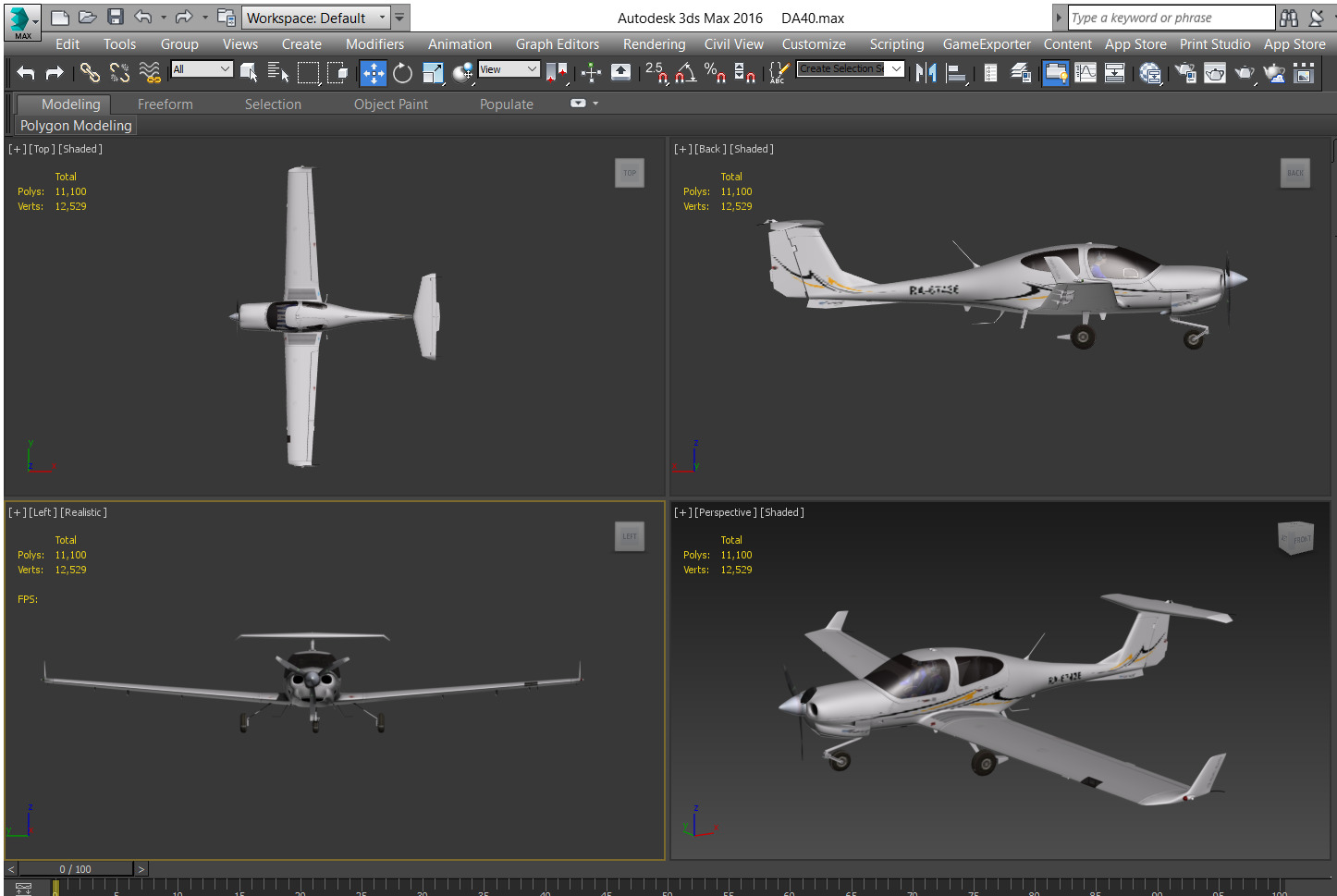1337x896 pixels.
Task: Open the selection filter All dropdown
Action: (201, 69)
